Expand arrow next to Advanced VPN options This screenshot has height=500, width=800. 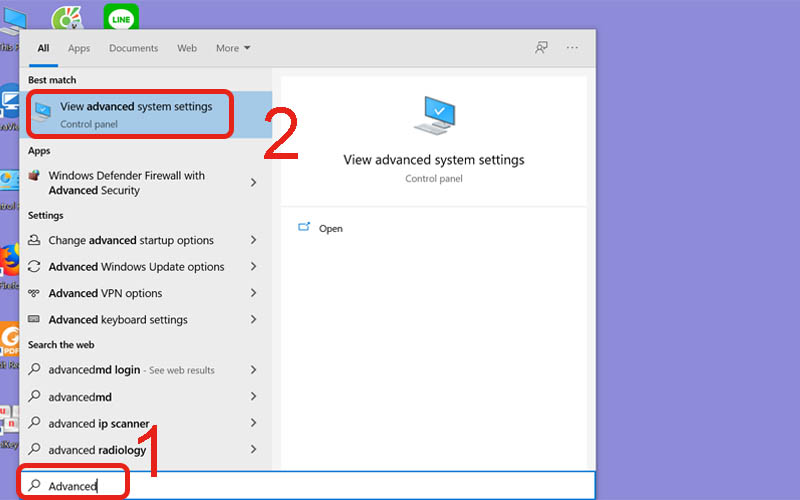254,294
